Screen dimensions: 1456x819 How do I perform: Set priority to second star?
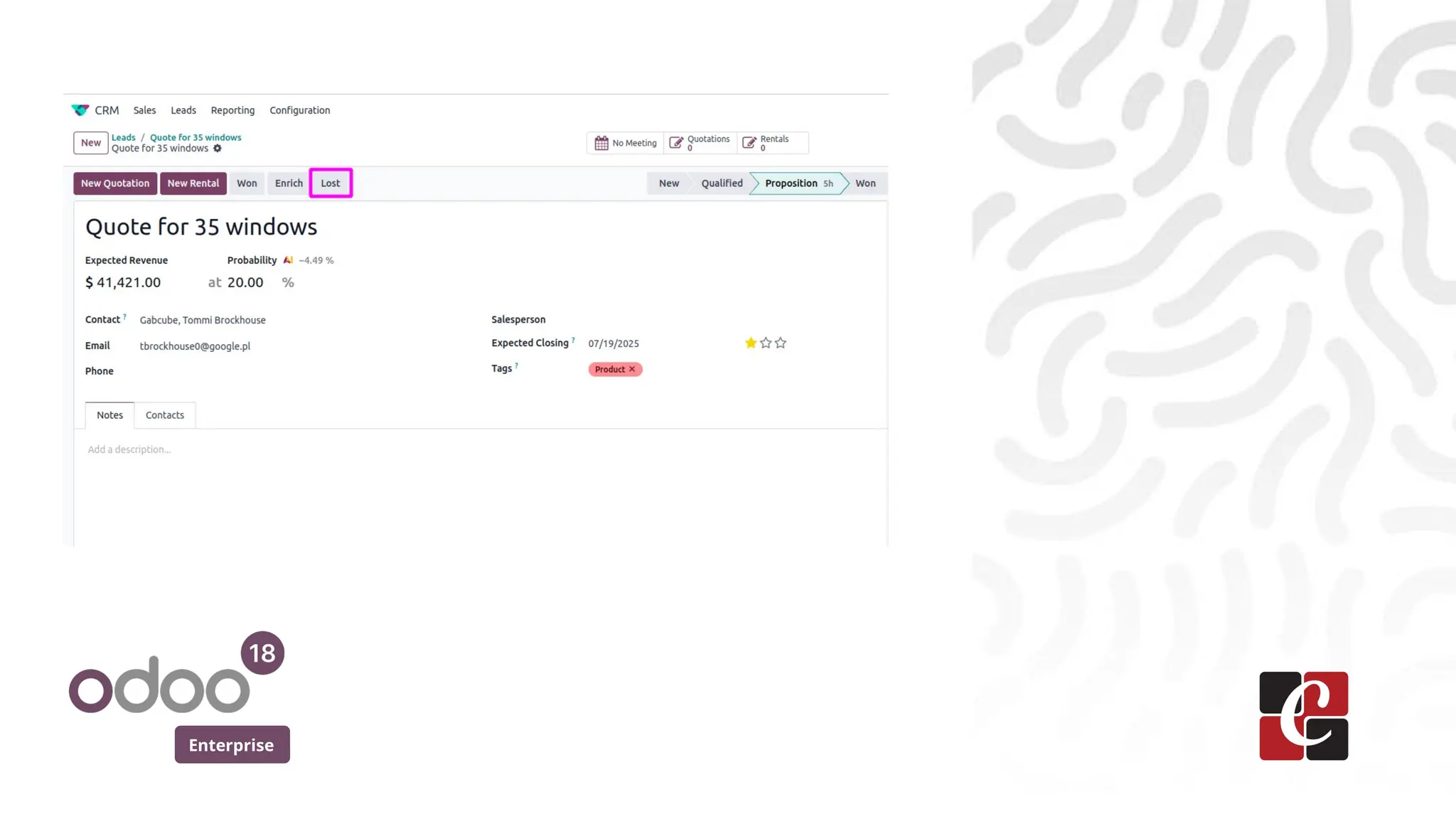(766, 343)
